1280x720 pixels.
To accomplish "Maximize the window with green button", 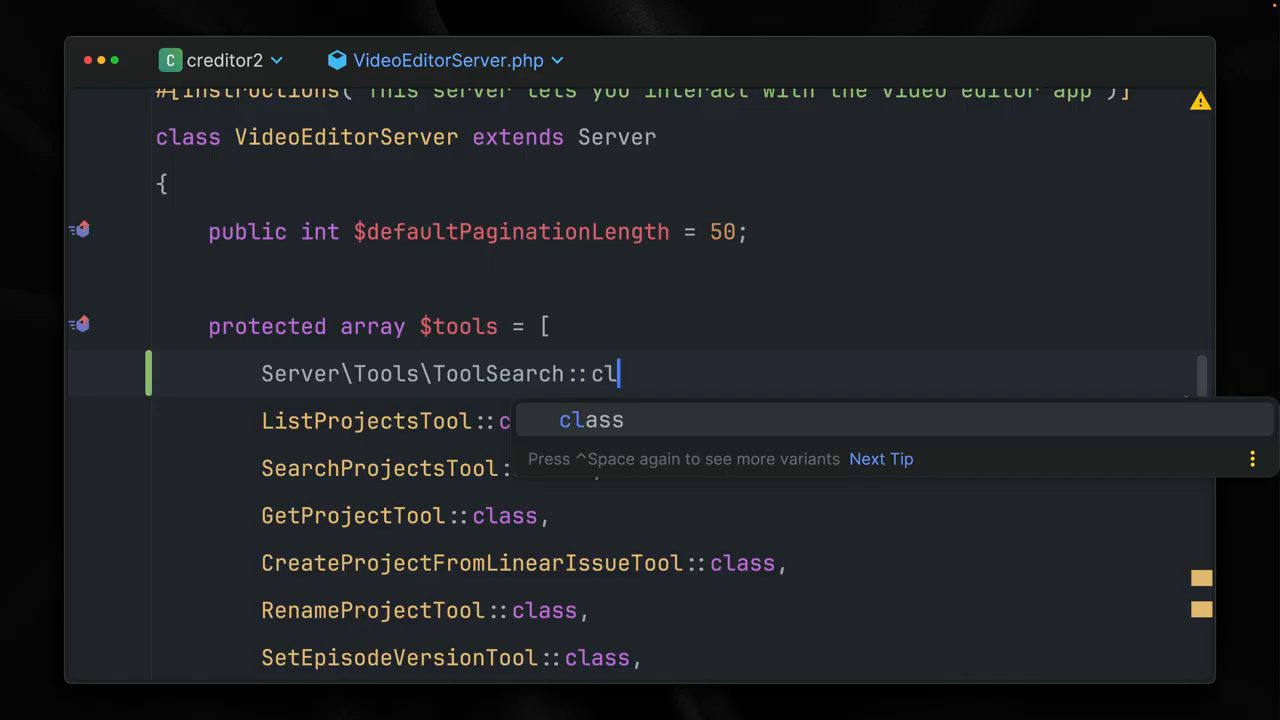I will (x=115, y=61).
